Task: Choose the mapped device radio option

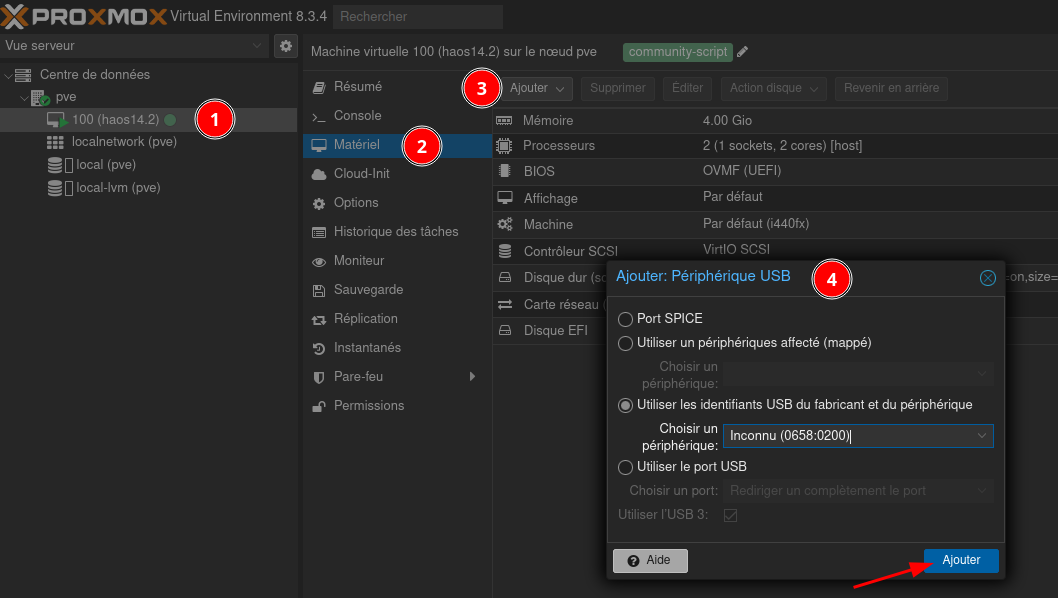Action: (x=626, y=343)
